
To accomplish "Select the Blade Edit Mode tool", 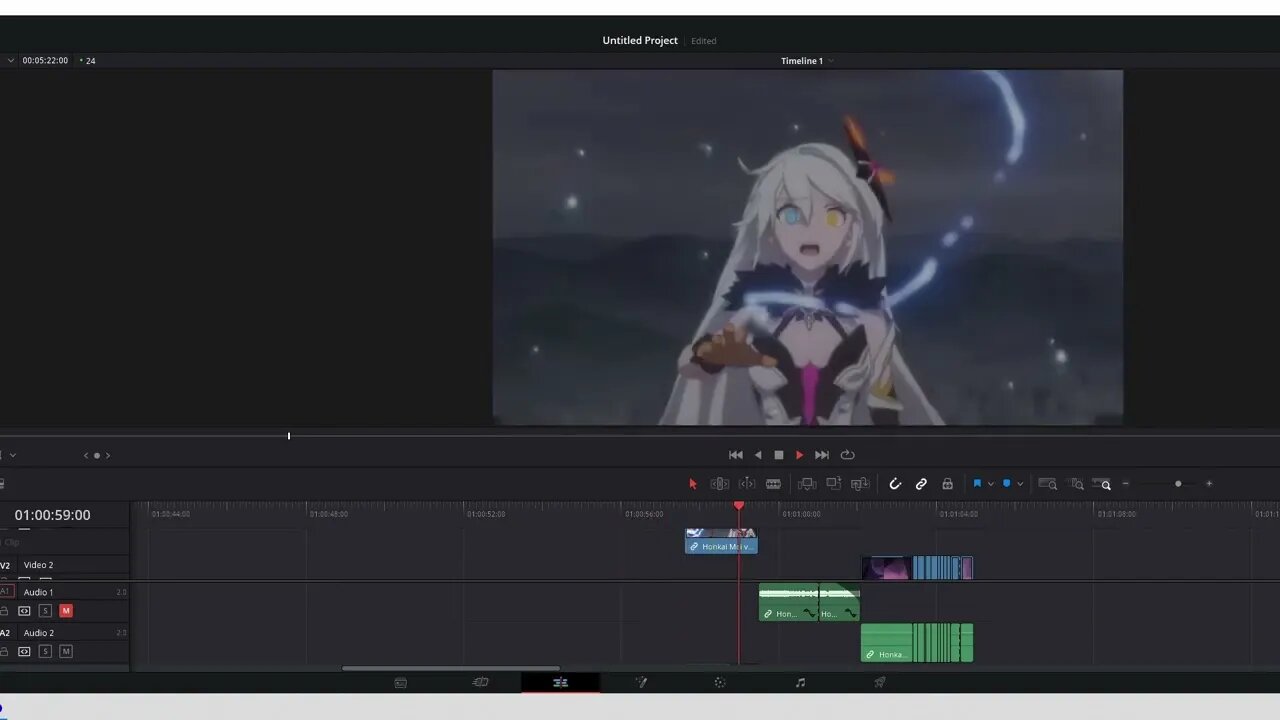I will [x=773, y=484].
